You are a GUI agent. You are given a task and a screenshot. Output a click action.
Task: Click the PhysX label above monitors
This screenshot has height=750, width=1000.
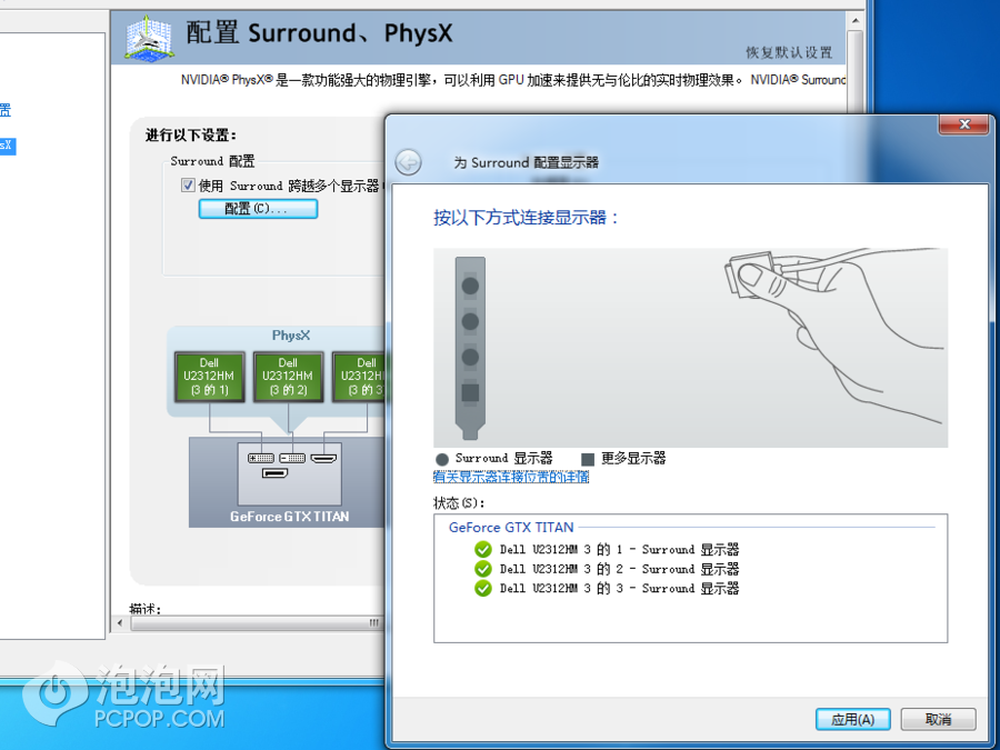pos(291,335)
